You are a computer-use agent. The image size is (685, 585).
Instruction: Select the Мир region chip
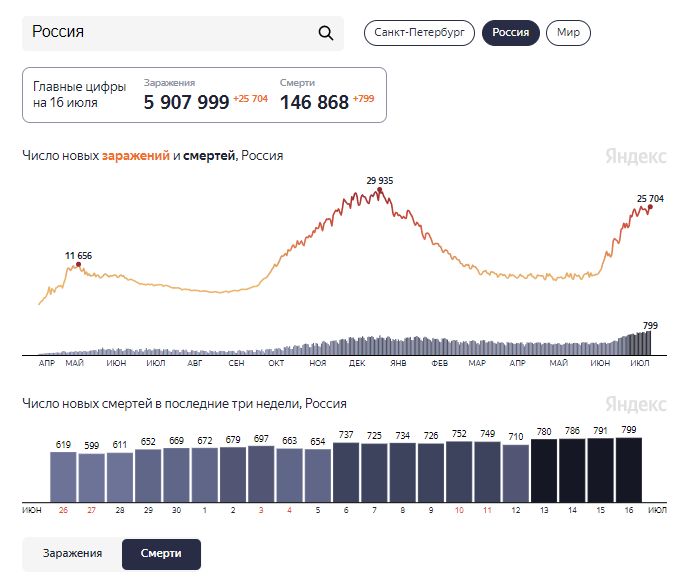pyautogui.click(x=568, y=33)
